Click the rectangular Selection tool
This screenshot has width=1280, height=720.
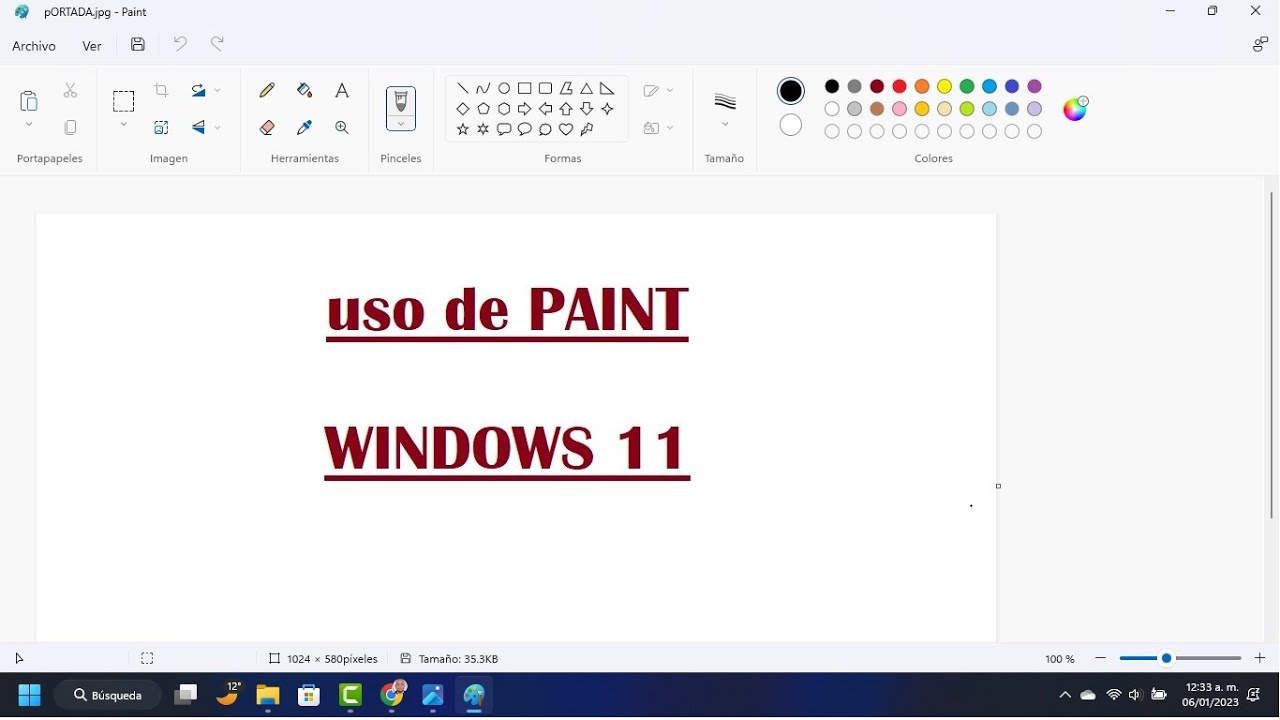pyautogui.click(x=123, y=101)
